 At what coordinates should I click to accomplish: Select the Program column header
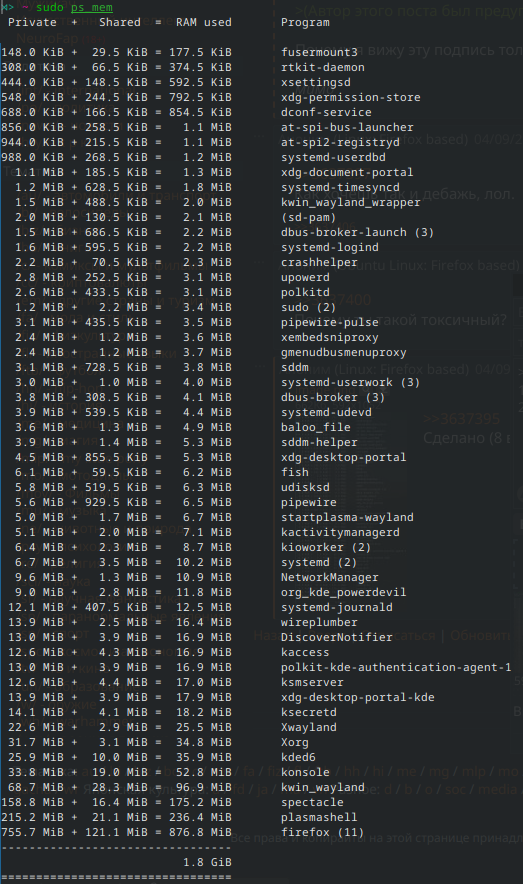[305, 23]
